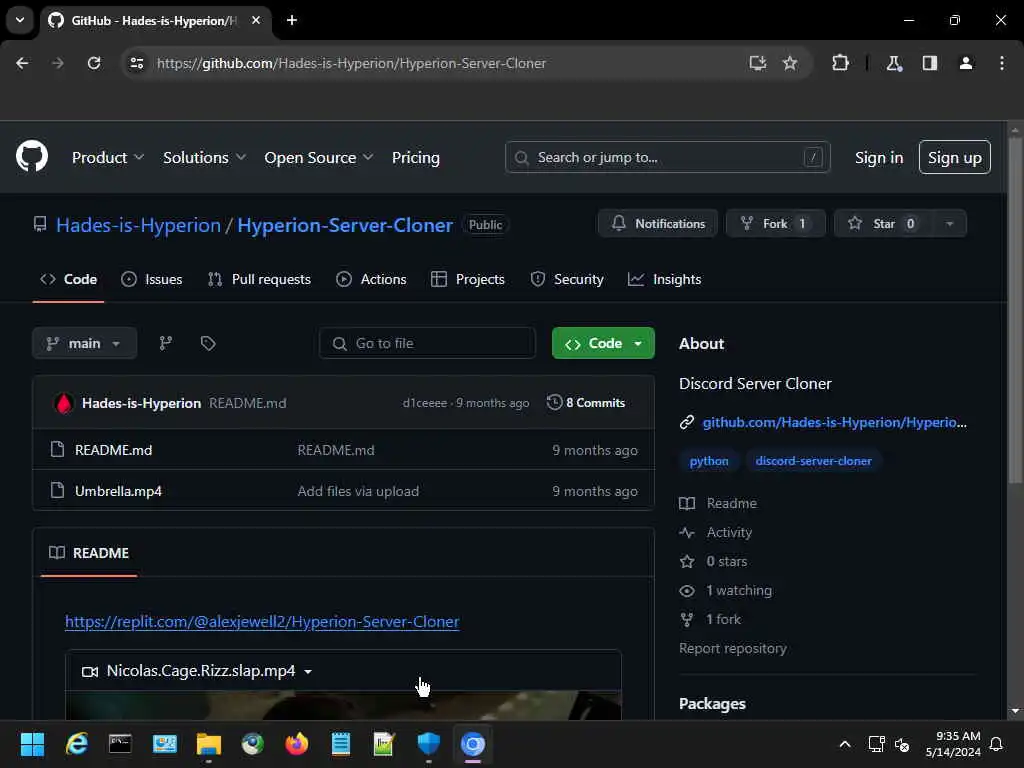Viewport: 1024px width, 768px height.
Task: Click the Sign up button
Action: (x=954, y=157)
